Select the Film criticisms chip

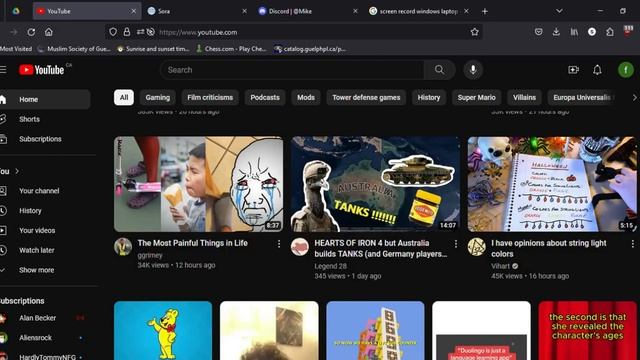pos(210,98)
